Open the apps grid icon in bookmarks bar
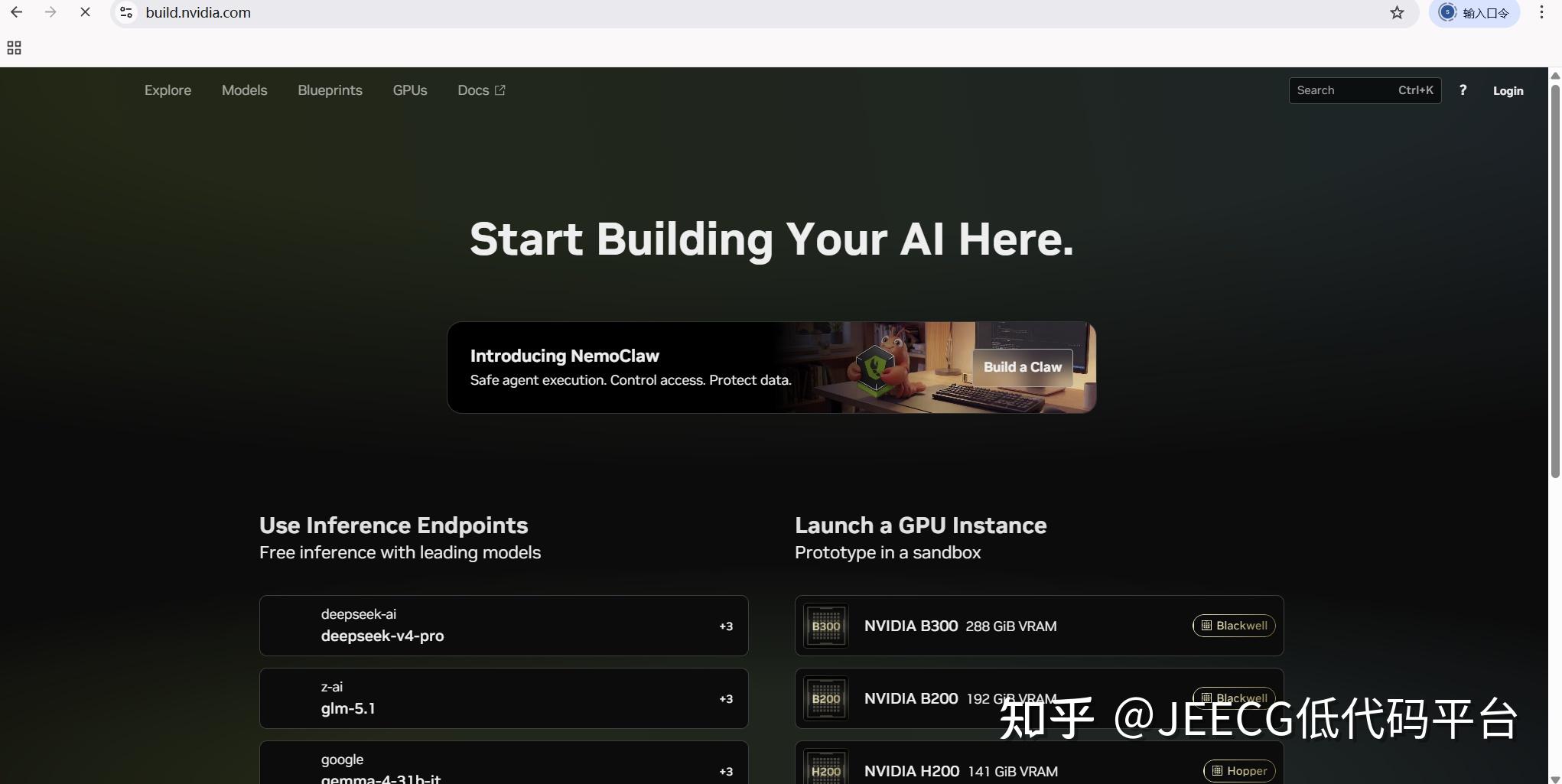1562x784 pixels. click(x=14, y=48)
